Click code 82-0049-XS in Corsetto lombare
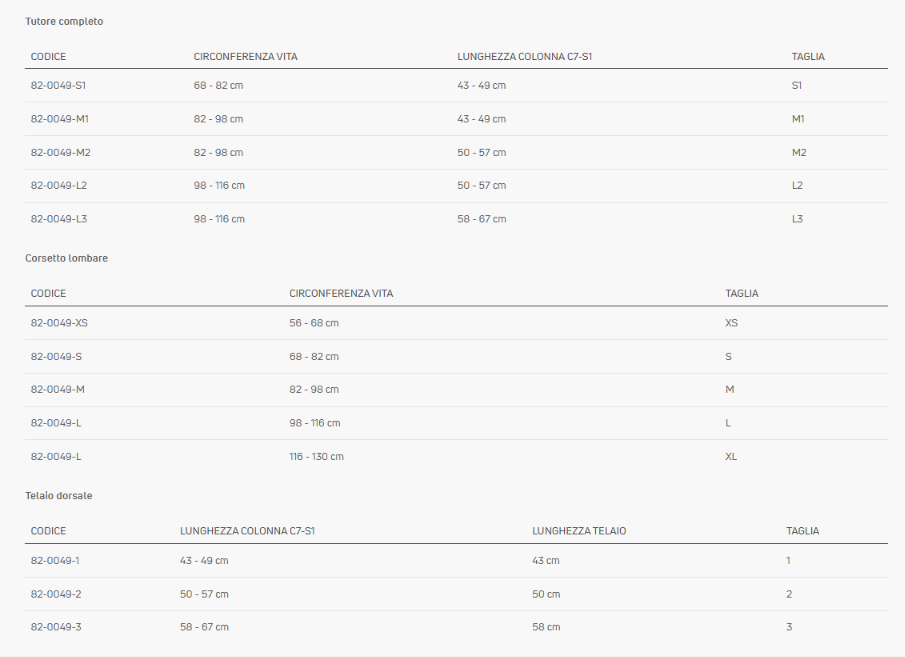 click(59, 323)
